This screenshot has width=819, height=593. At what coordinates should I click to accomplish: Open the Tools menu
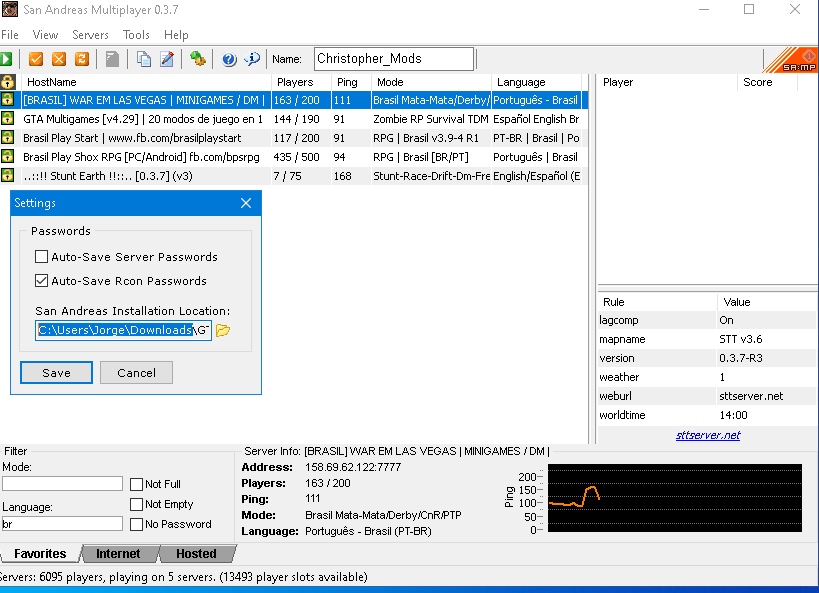pos(136,35)
